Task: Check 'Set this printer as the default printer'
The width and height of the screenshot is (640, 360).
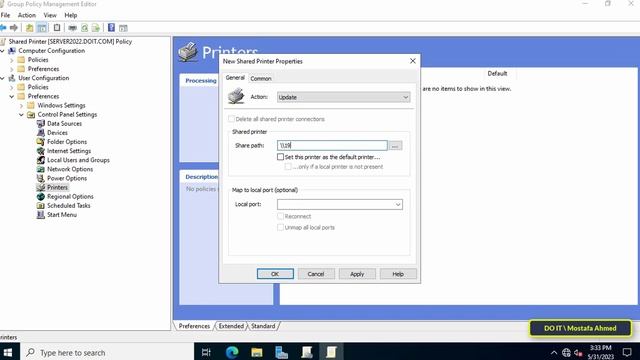Action: pyautogui.click(x=280, y=157)
